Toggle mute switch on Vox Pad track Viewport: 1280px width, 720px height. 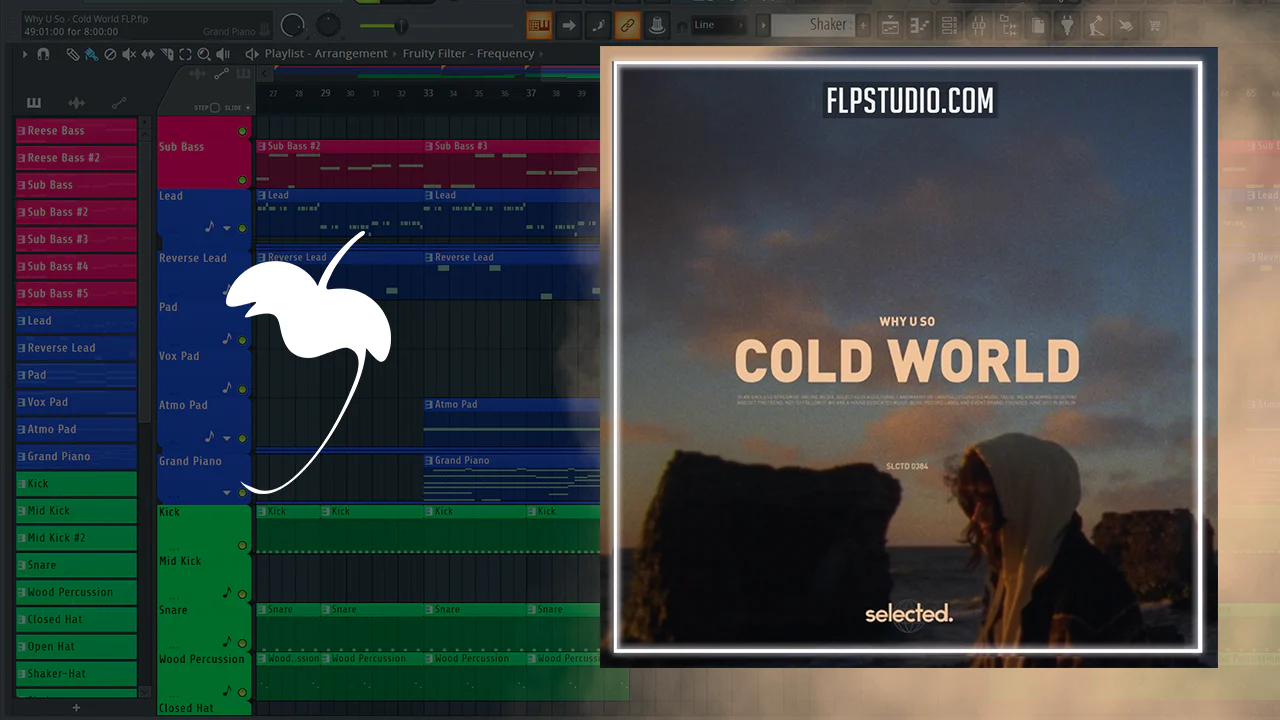242,389
